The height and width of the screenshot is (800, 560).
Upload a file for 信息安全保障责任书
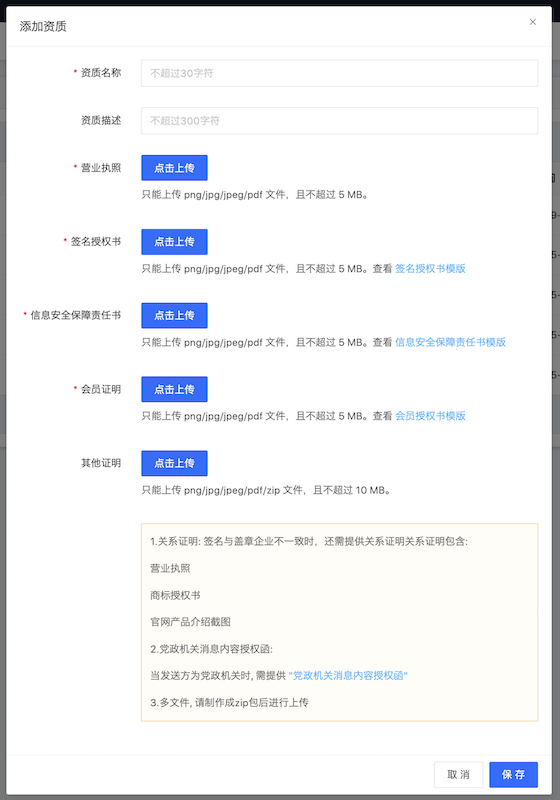(174, 315)
